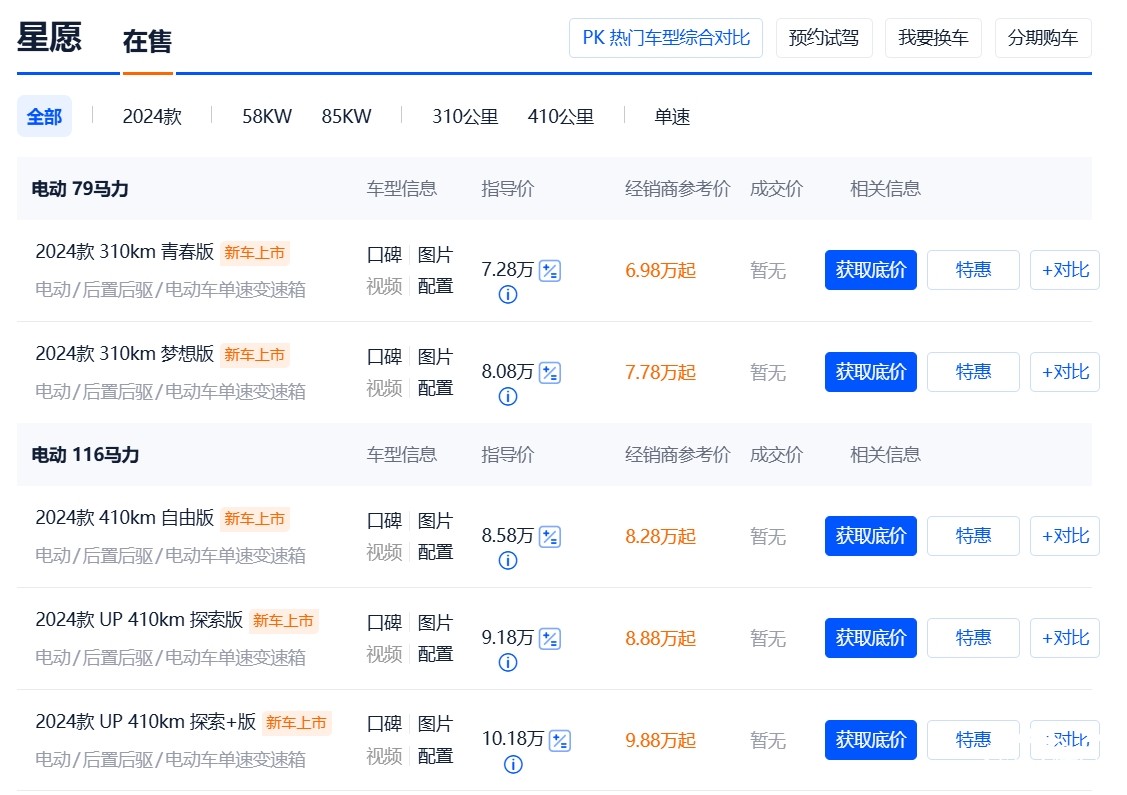Open price calculator icon beside 8.08万
This screenshot has height=795, width=1127.
click(x=550, y=373)
